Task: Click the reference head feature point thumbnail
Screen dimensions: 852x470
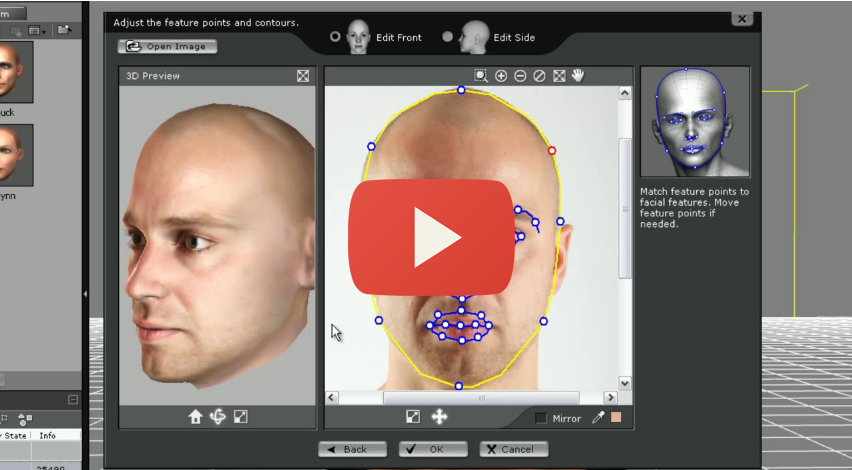Action: pos(695,122)
